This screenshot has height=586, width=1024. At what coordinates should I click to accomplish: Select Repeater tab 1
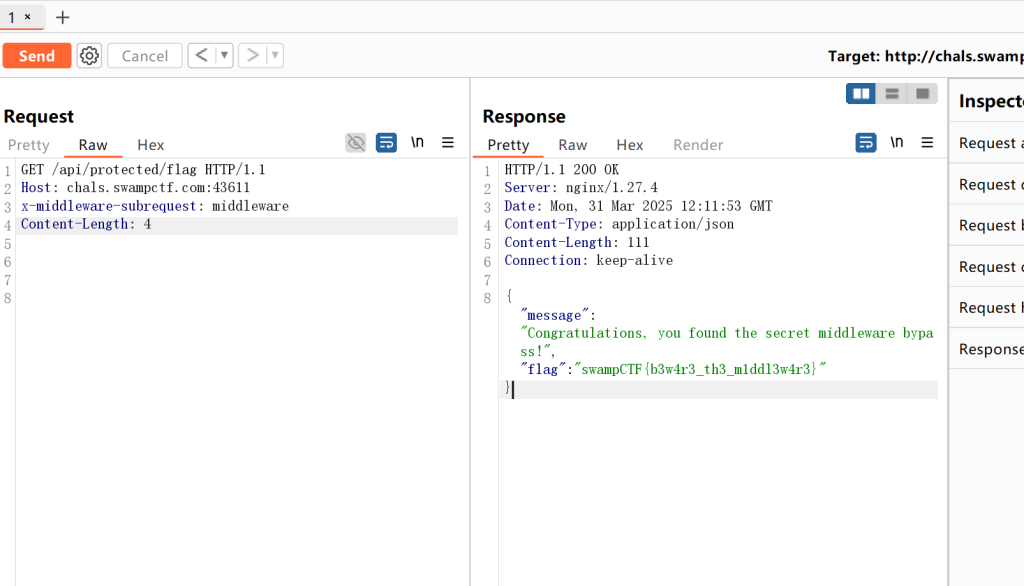[x=12, y=18]
